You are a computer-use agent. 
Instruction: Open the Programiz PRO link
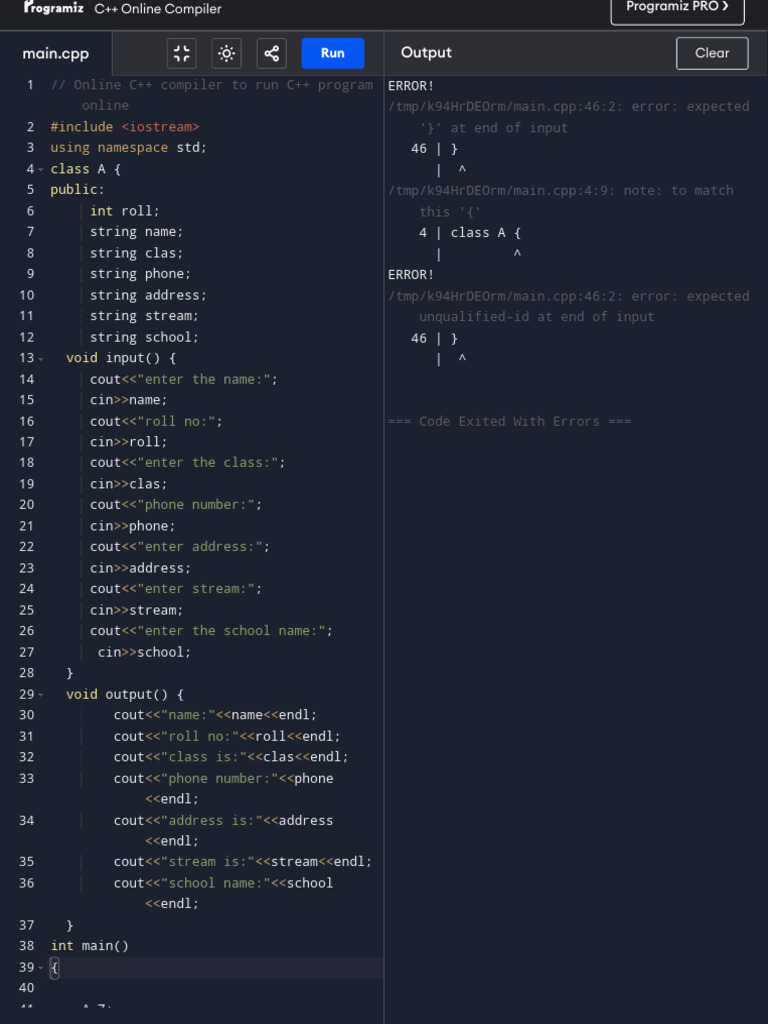coord(677,8)
